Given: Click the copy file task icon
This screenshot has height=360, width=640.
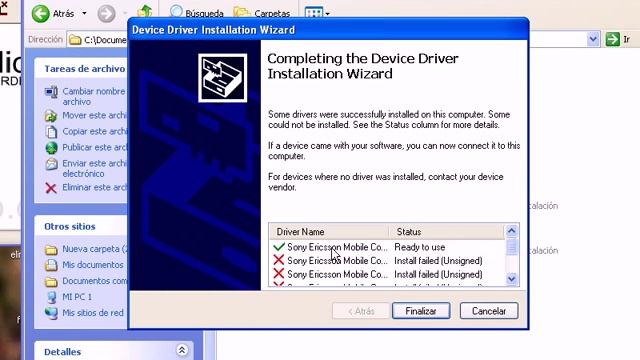Looking at the screenshot, I should tap(51, 132).
